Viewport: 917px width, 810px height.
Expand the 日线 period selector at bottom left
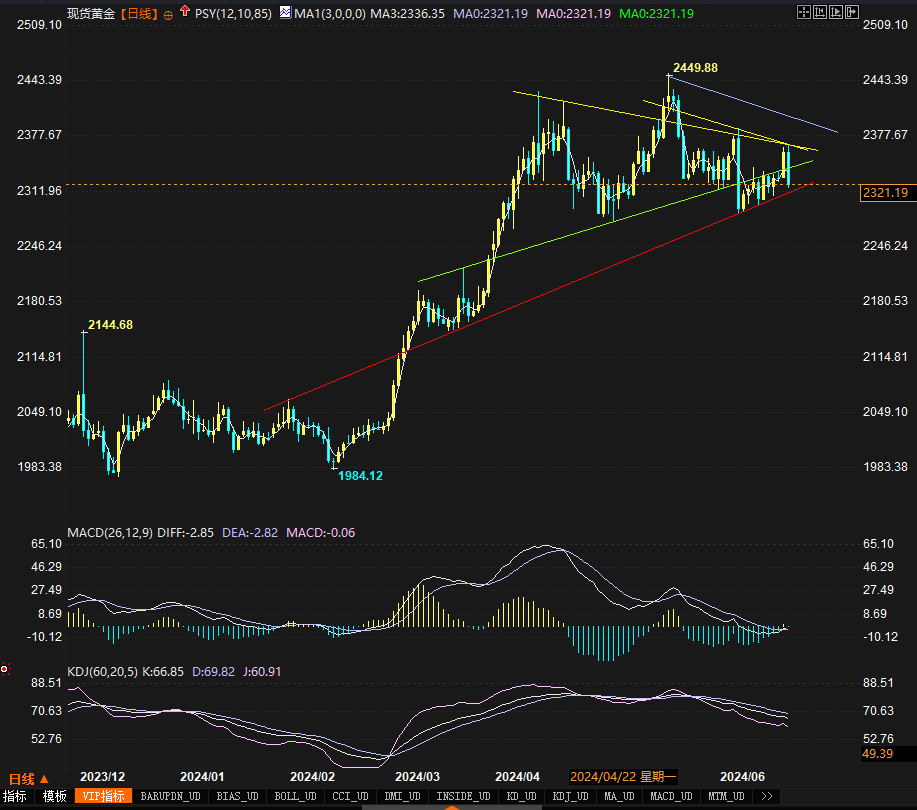pyautogui.click(x=29, y=778)
